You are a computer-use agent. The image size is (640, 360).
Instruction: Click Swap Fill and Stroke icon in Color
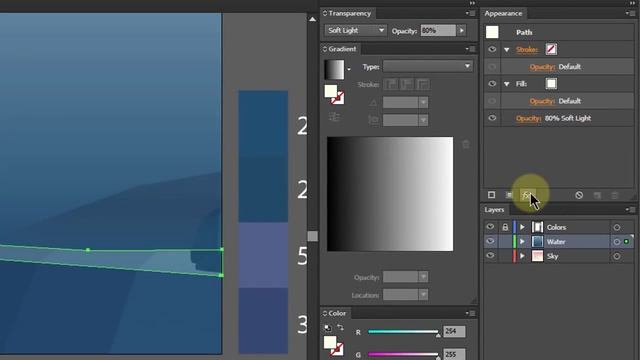tap(340, 327)
